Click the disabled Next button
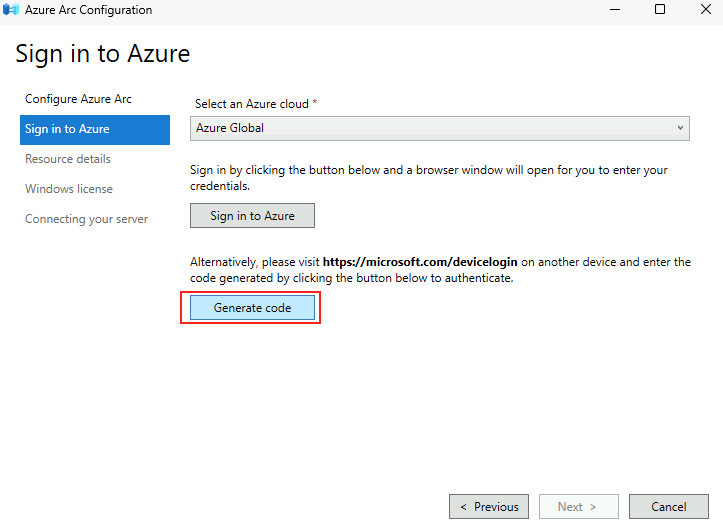 579,506
